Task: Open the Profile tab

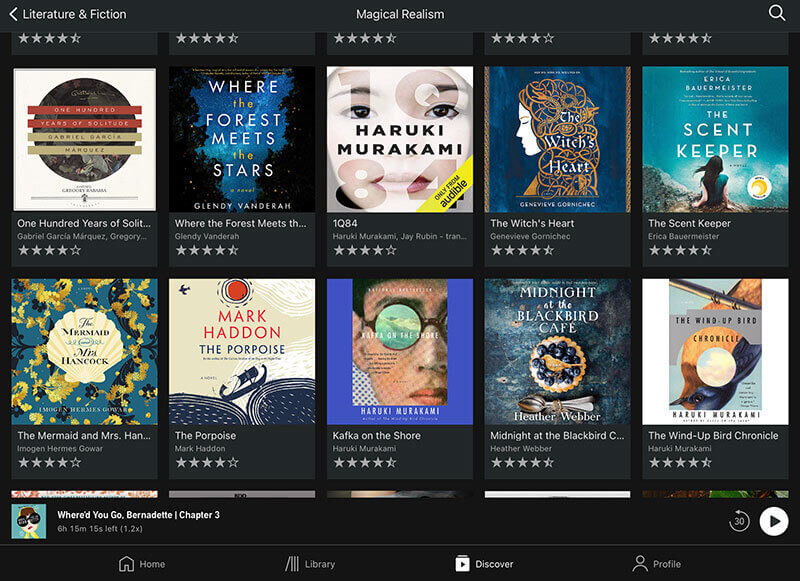Action: click(656, 564)
